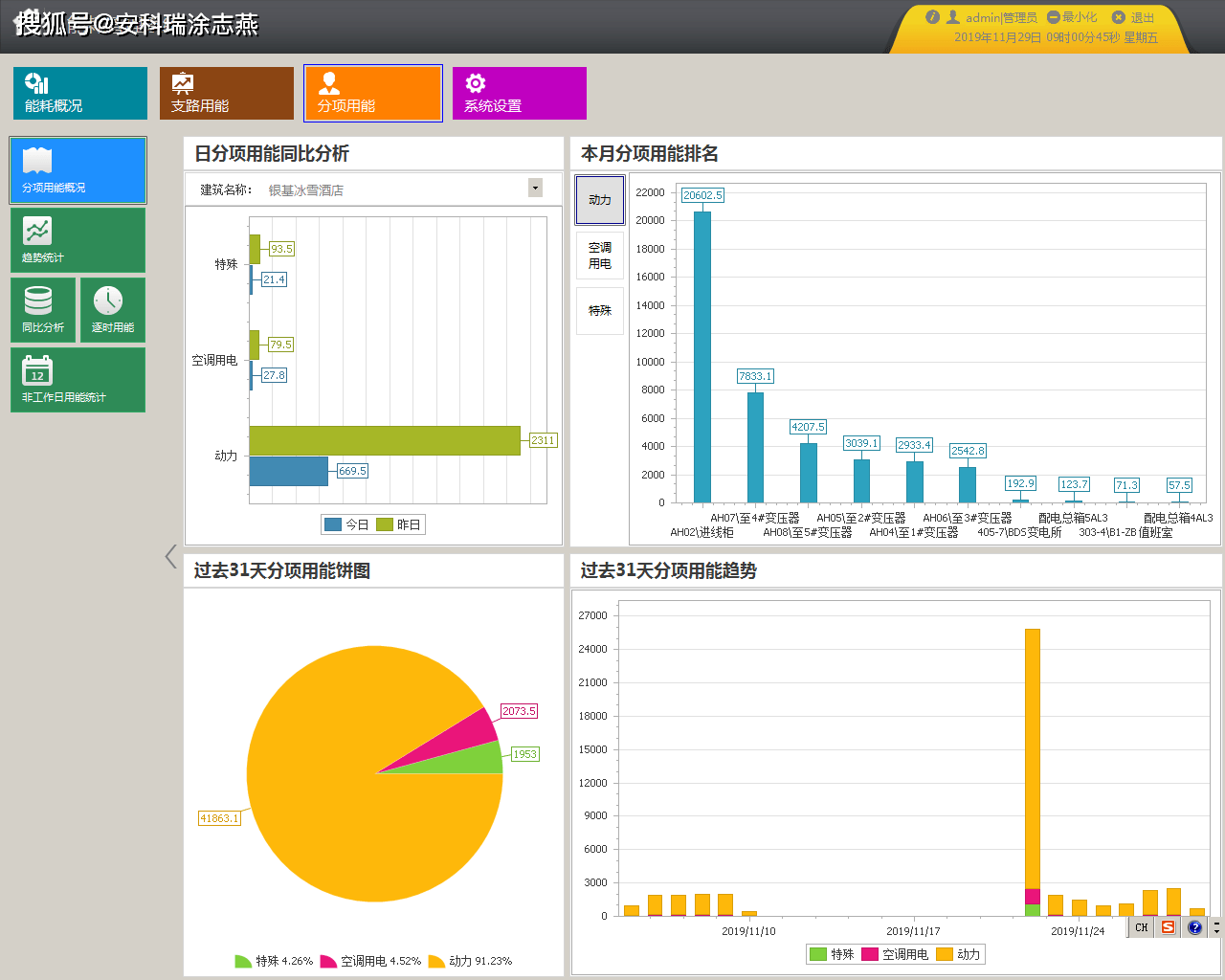The image size is (1225, 980).
Task: Open 趋势统计 trend statistics tile
Action: pos(78,240)
